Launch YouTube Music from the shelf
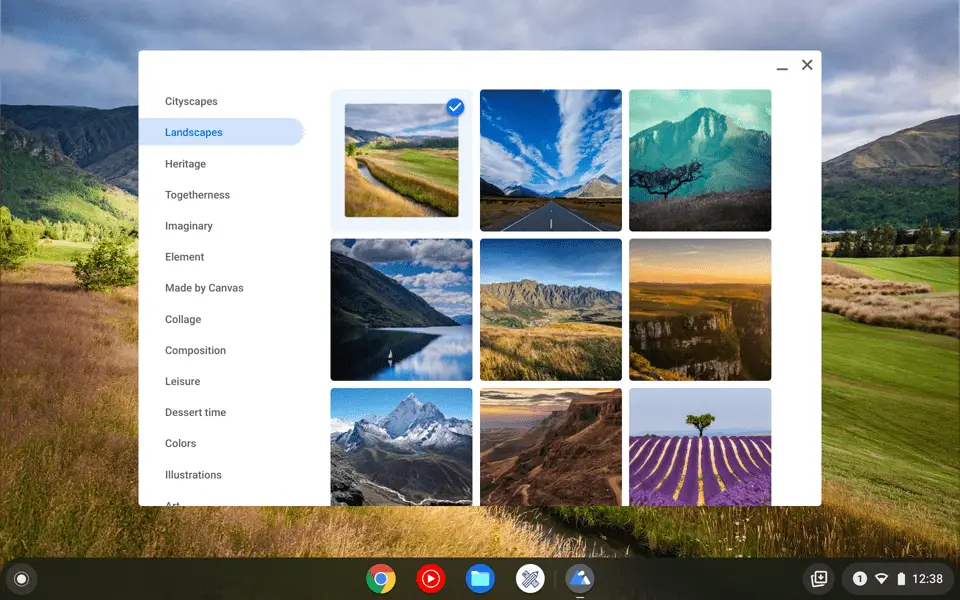 point(430,578)
